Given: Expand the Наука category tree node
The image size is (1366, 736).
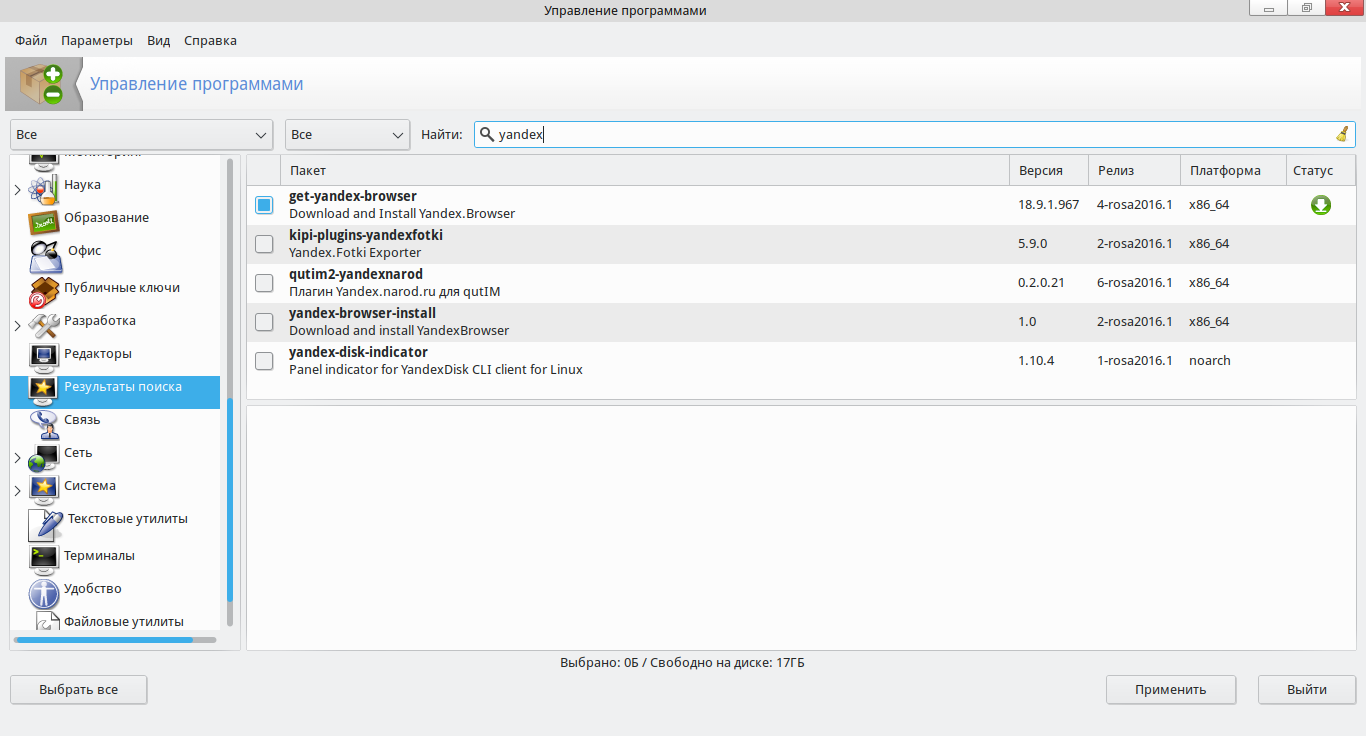Looking at the screenshot, I should point(18,189).
